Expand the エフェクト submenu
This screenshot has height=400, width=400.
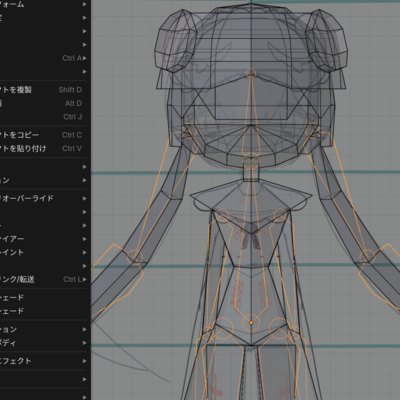pos(43,361)
